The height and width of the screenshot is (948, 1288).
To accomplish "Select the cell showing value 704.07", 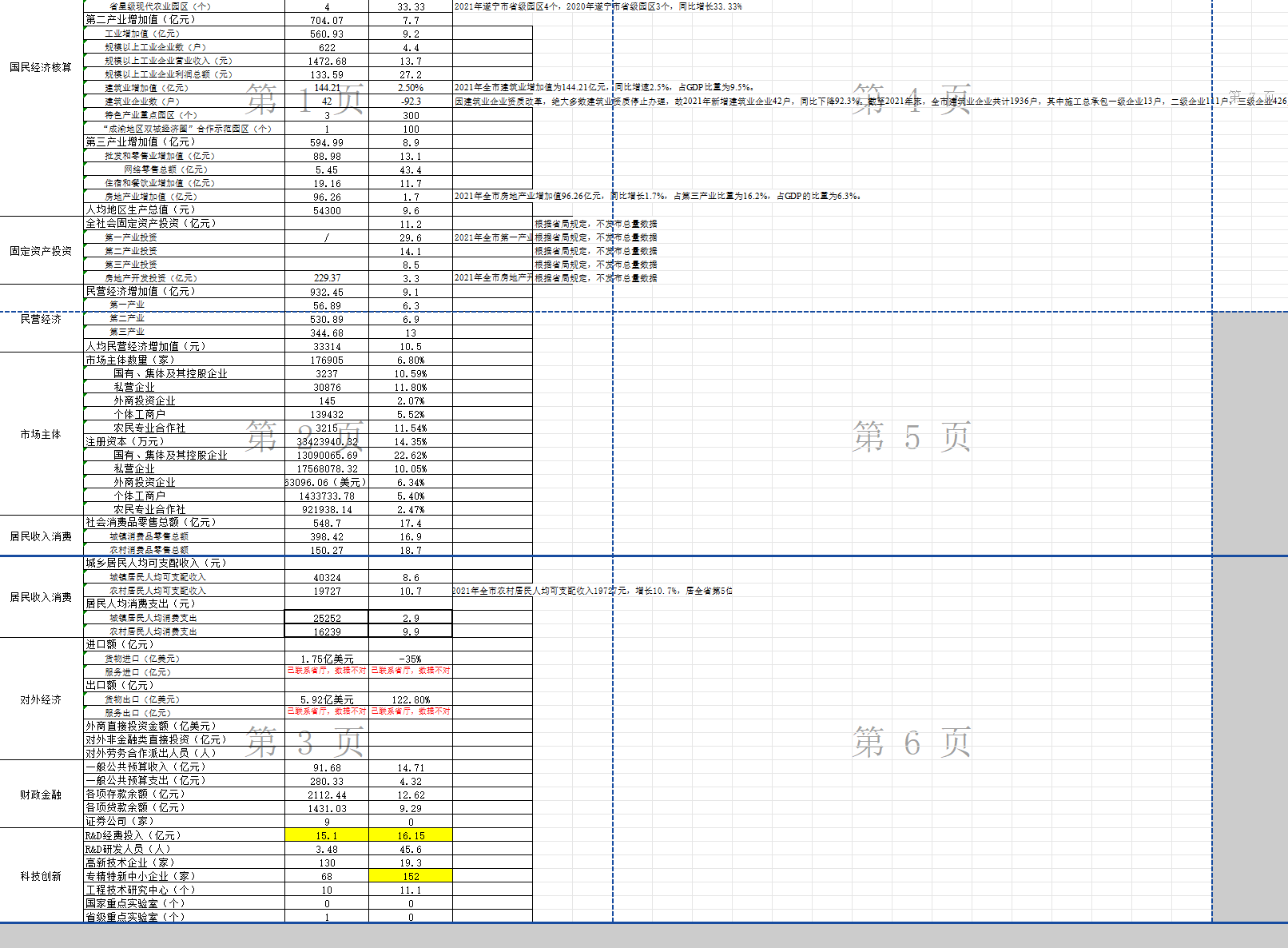I will pos(327,20).
